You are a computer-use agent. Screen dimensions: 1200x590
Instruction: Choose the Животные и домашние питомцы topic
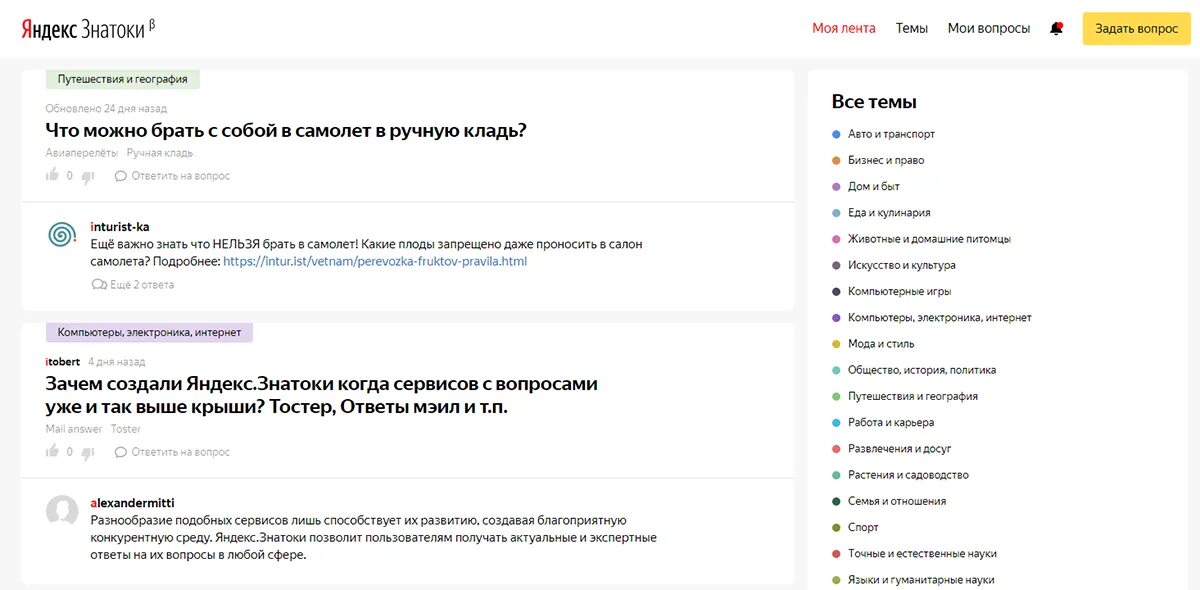pyautogui.click(x=929, y=239)
